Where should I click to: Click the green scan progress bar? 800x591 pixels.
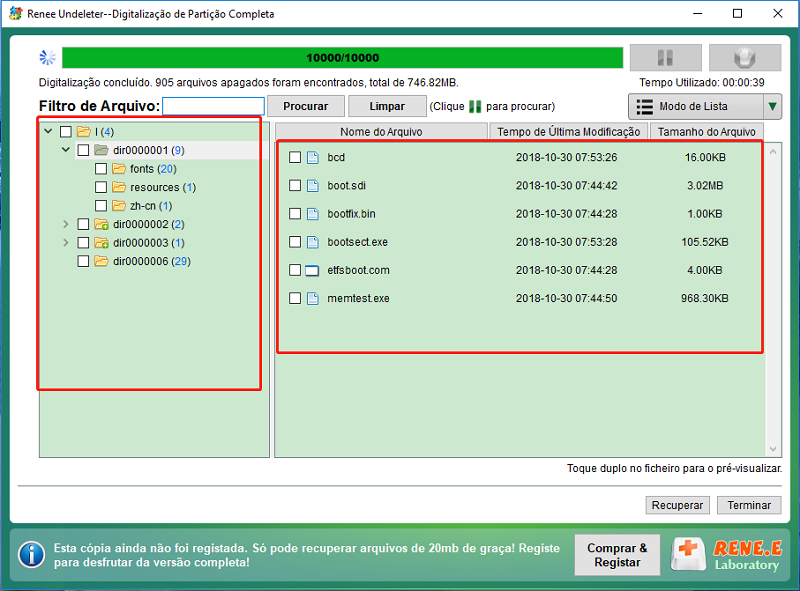tap(342, 58)
